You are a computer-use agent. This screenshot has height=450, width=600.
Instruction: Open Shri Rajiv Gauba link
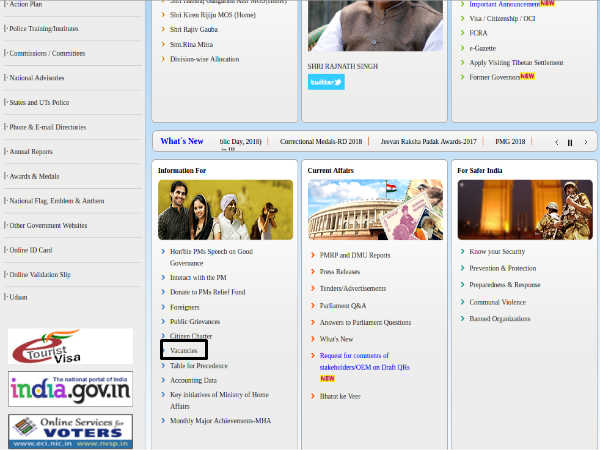click(194, 29)
